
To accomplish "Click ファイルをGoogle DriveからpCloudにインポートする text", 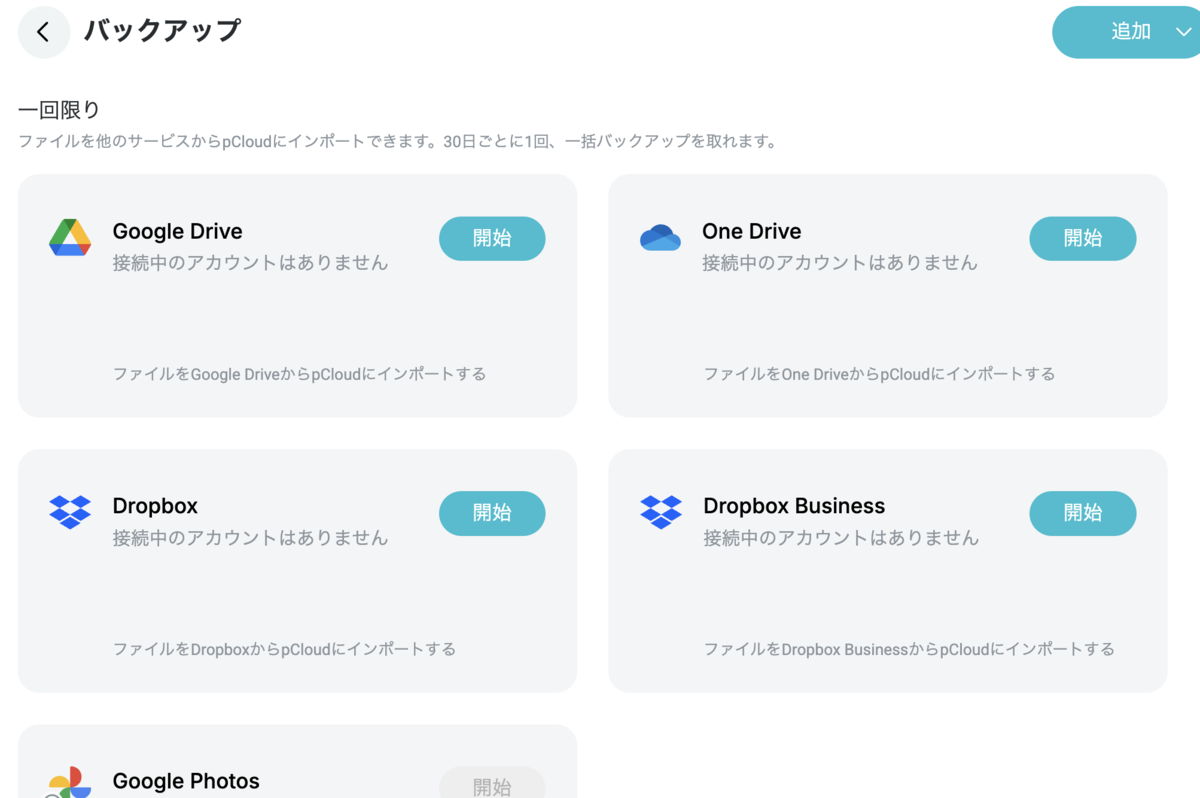I will click(299, 374).
